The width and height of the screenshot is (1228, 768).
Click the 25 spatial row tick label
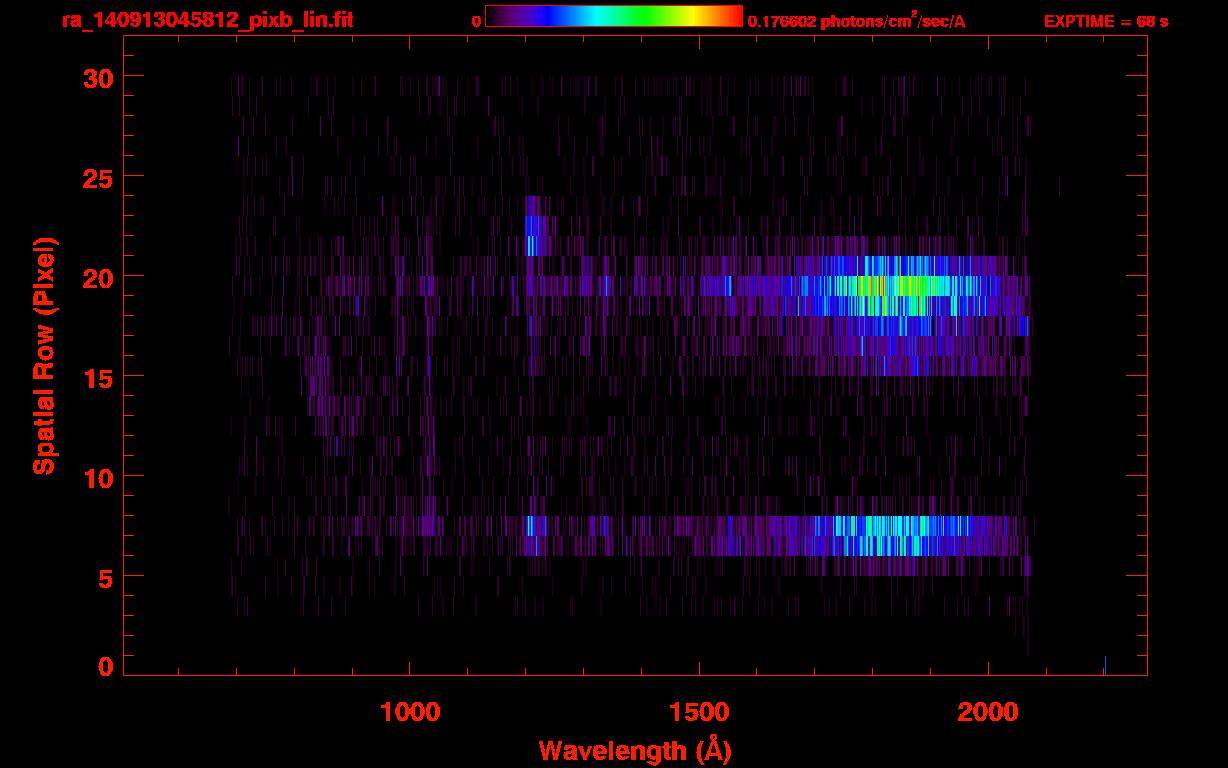point(97,177)
